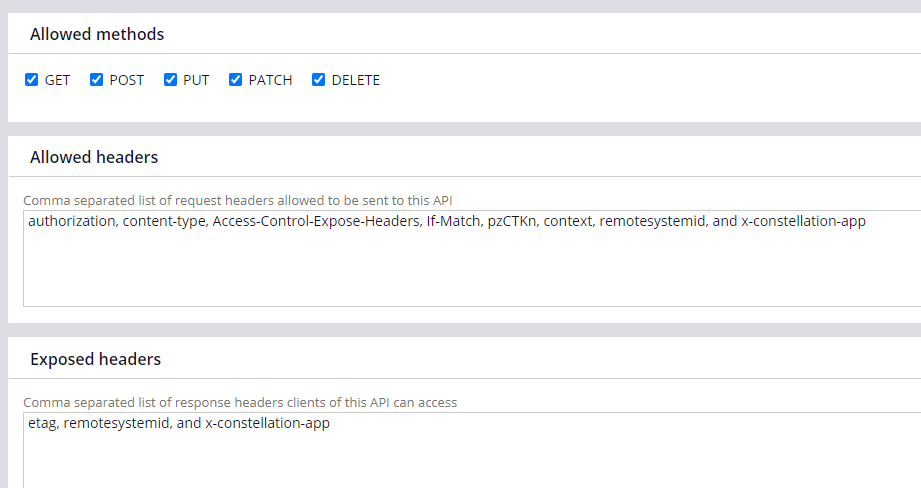Uncheck the GET method checkbox

pyautogui.click(x=32, y=80)
